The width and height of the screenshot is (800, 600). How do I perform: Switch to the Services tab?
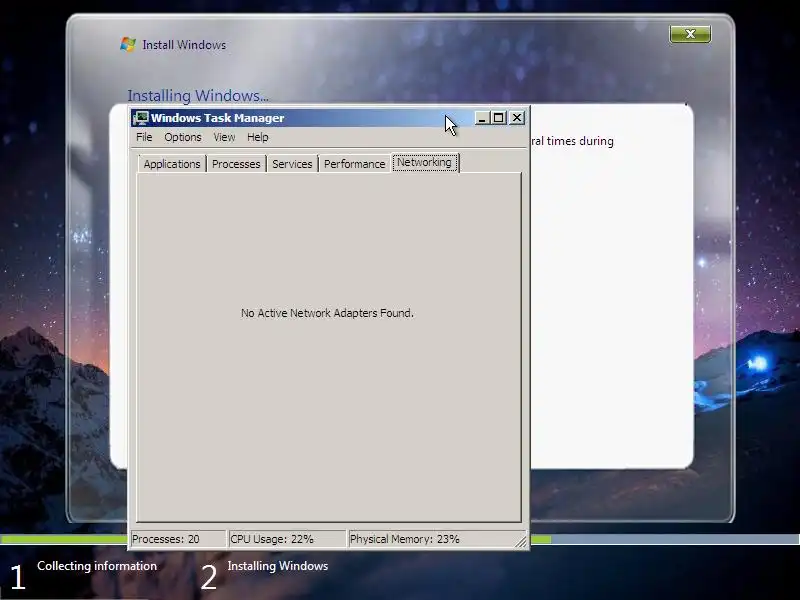[292, 164]
